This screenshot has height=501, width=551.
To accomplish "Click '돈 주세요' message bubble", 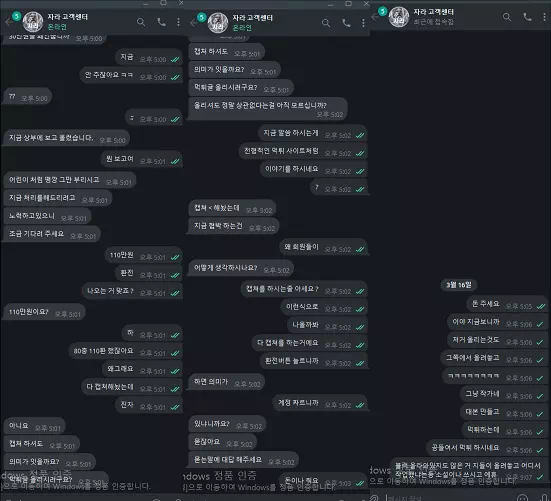I will 507,304.
